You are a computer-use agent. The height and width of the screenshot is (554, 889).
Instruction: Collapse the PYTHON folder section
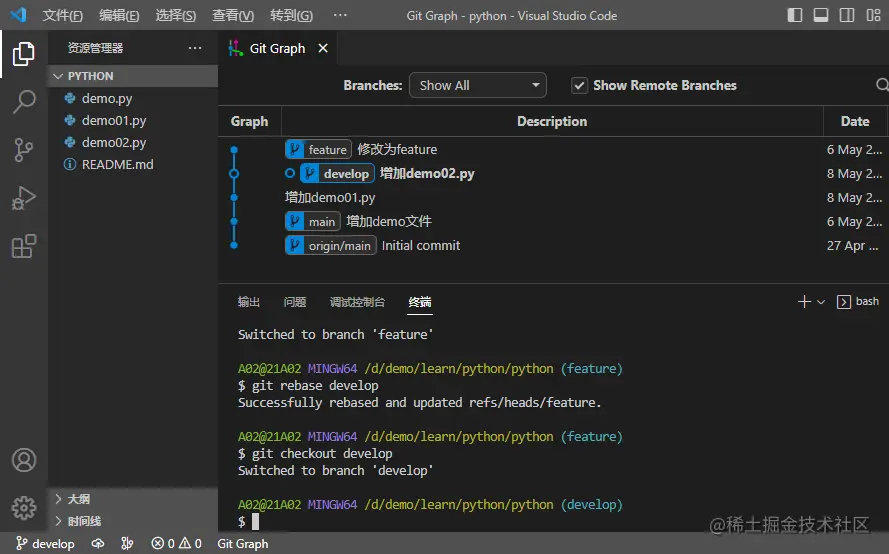(x=133, y=76)
